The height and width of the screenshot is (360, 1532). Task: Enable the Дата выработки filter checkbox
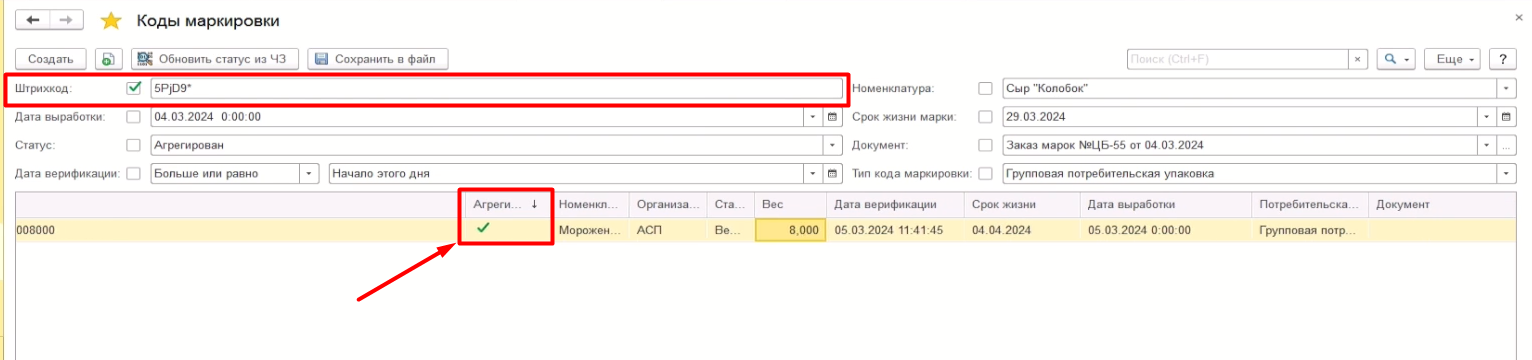click(x=134, y=116)
